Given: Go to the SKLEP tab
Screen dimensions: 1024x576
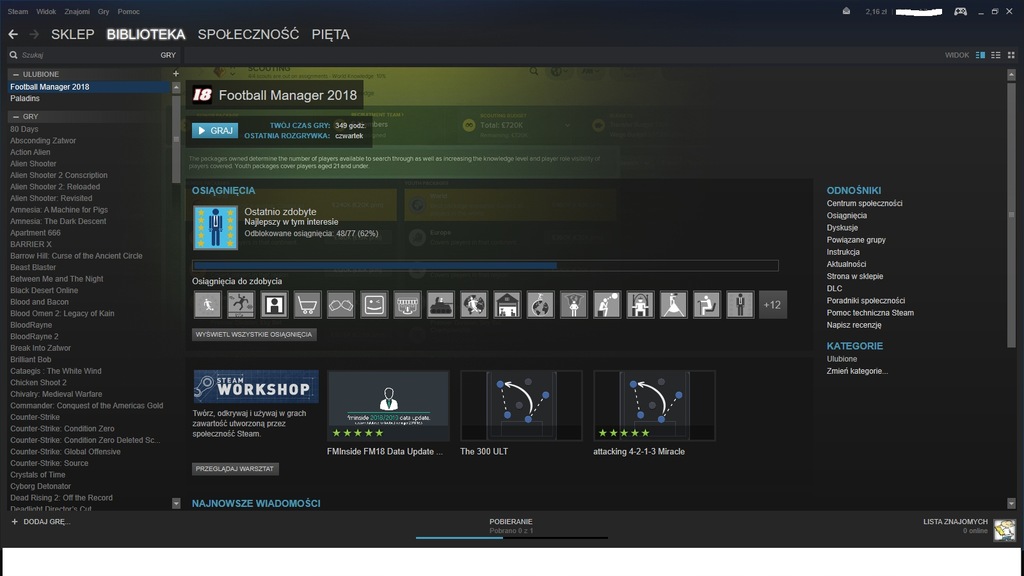Looking at the screenshot, I should (72, 34).
